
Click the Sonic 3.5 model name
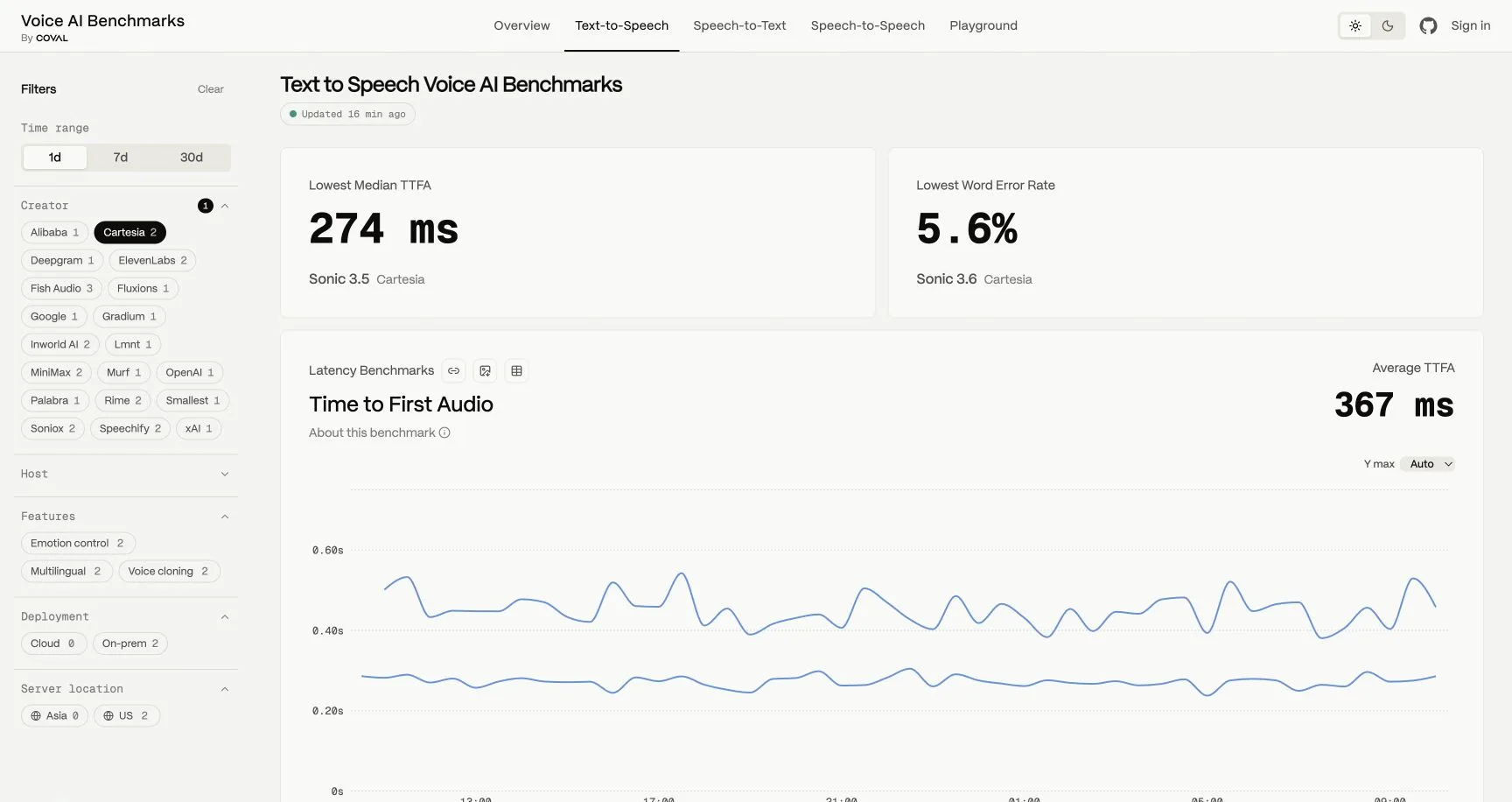tap(339, 279)
